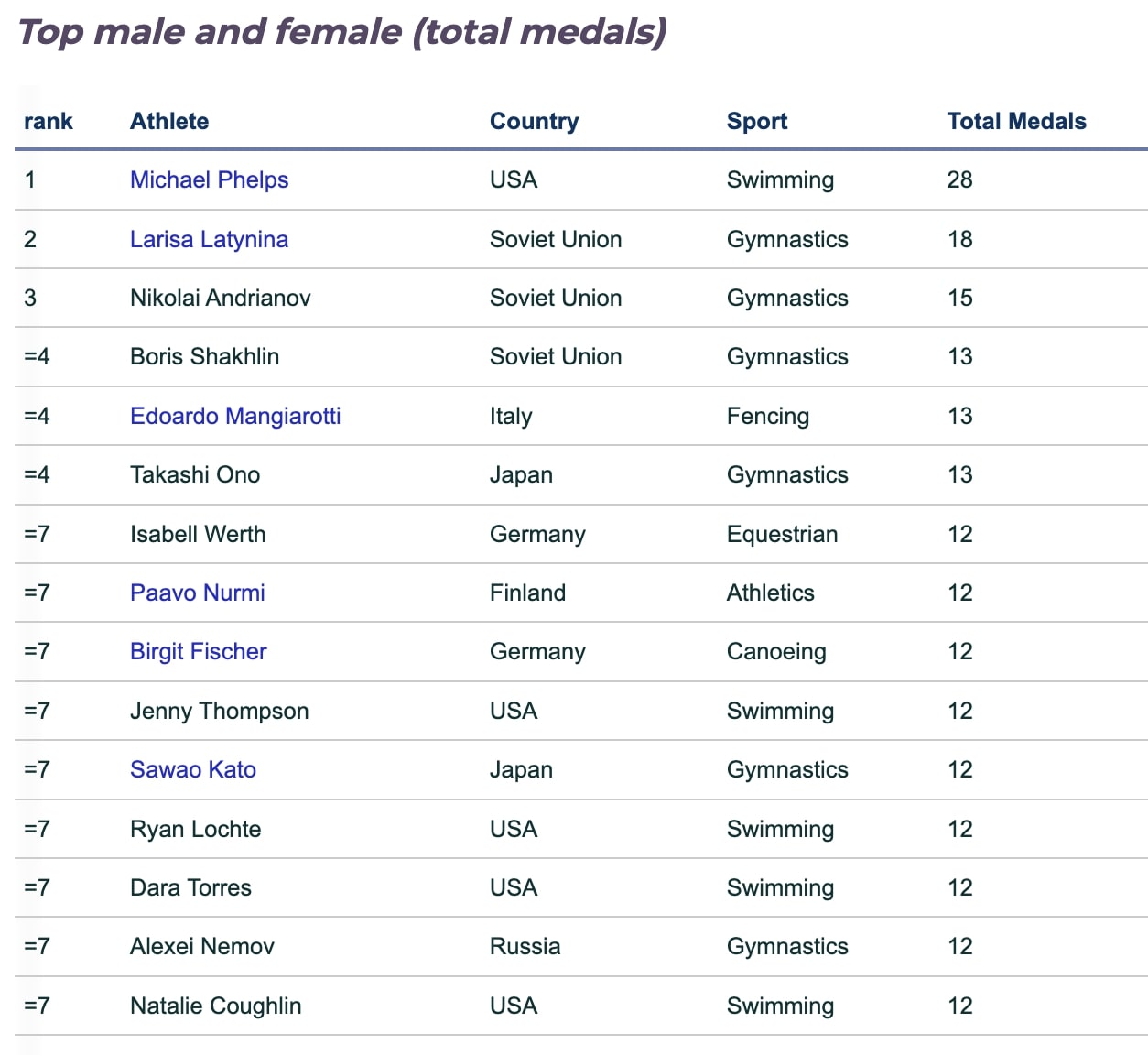Image resolution: width=1148 pixels, height=1055 pixels.
Task: Open the Paavo Nurmi athlete link
Action: 197,593
